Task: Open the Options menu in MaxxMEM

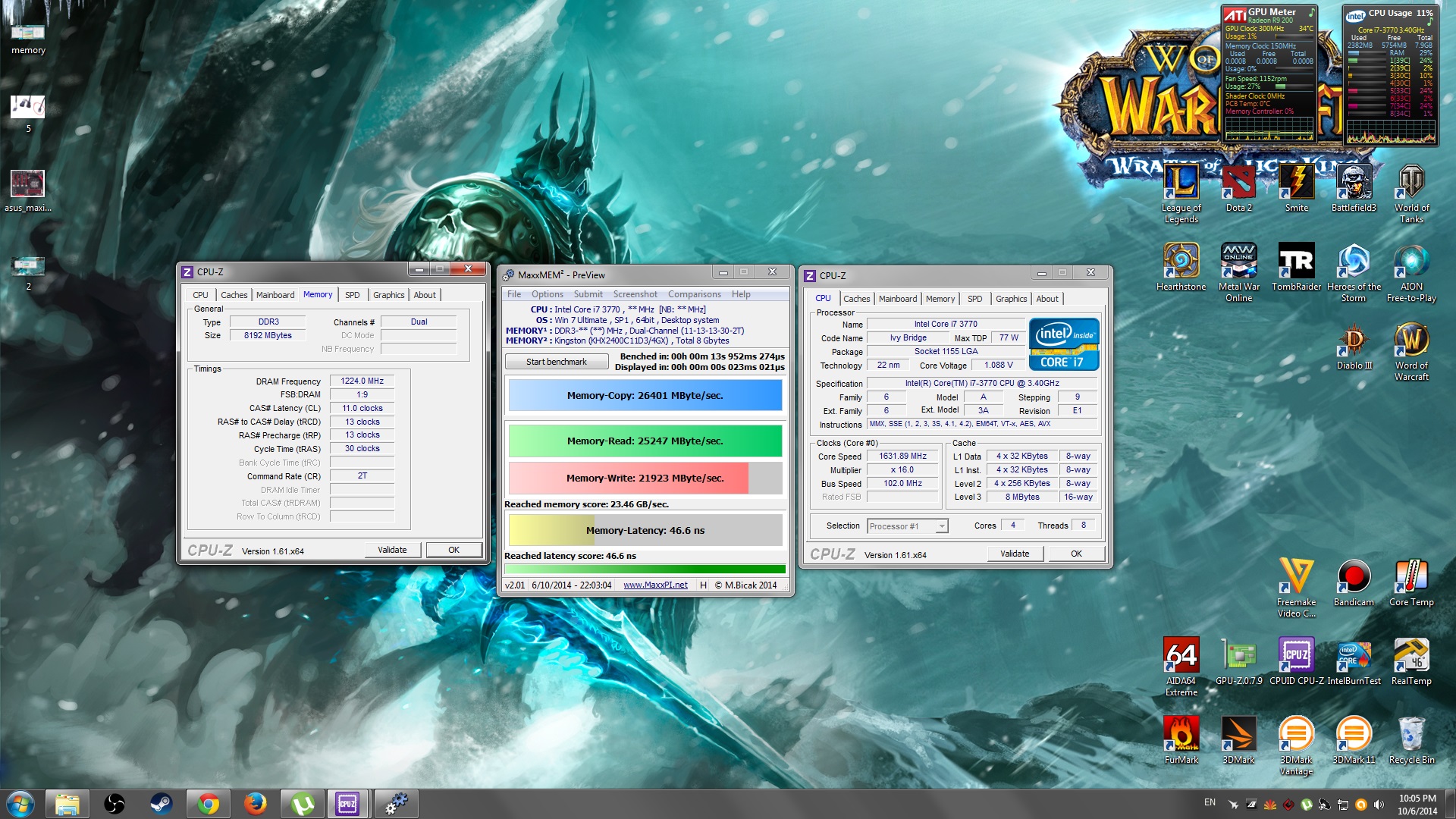Action: tap(547, 294)
